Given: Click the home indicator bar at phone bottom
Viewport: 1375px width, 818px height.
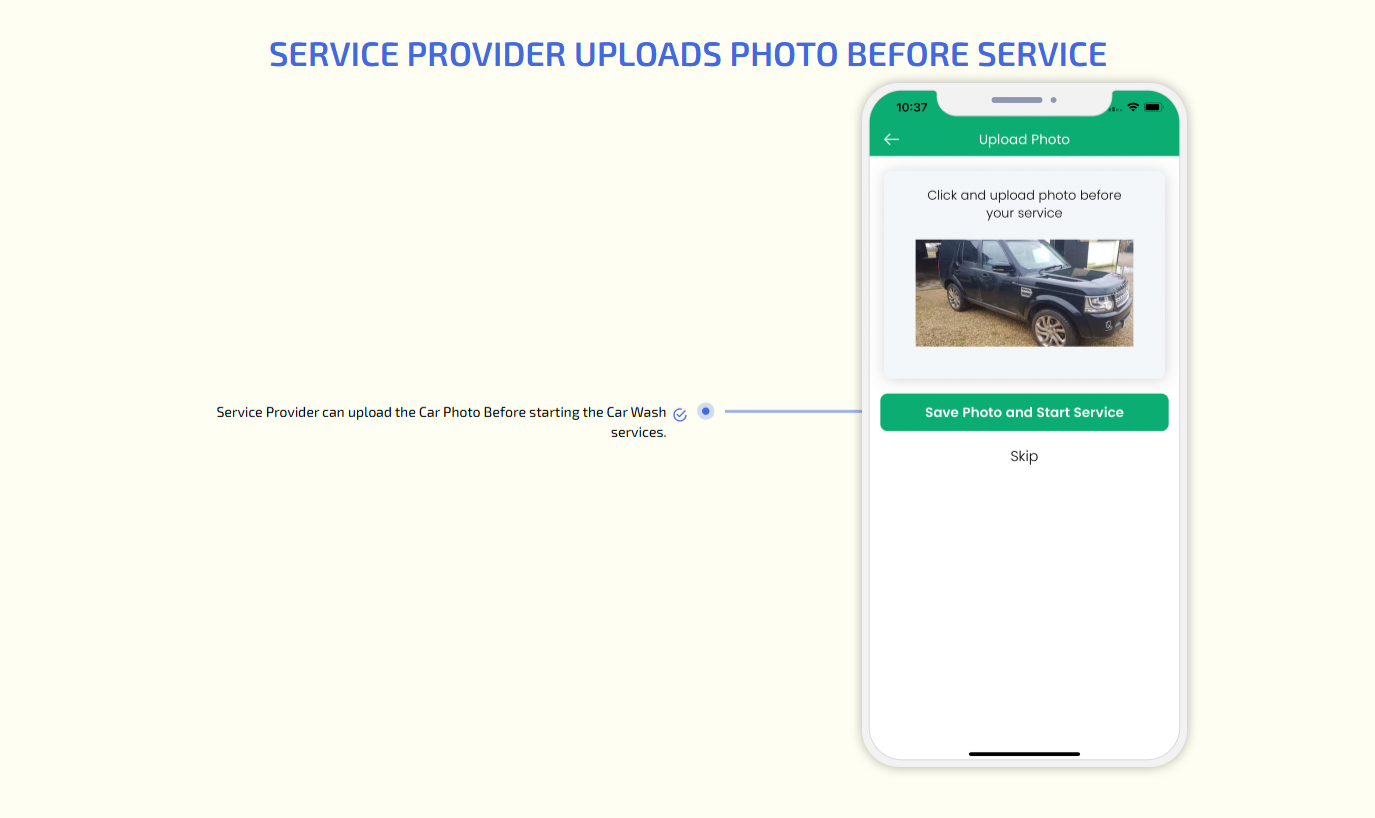Looking at the screenshot, I should click(1024, 753).
